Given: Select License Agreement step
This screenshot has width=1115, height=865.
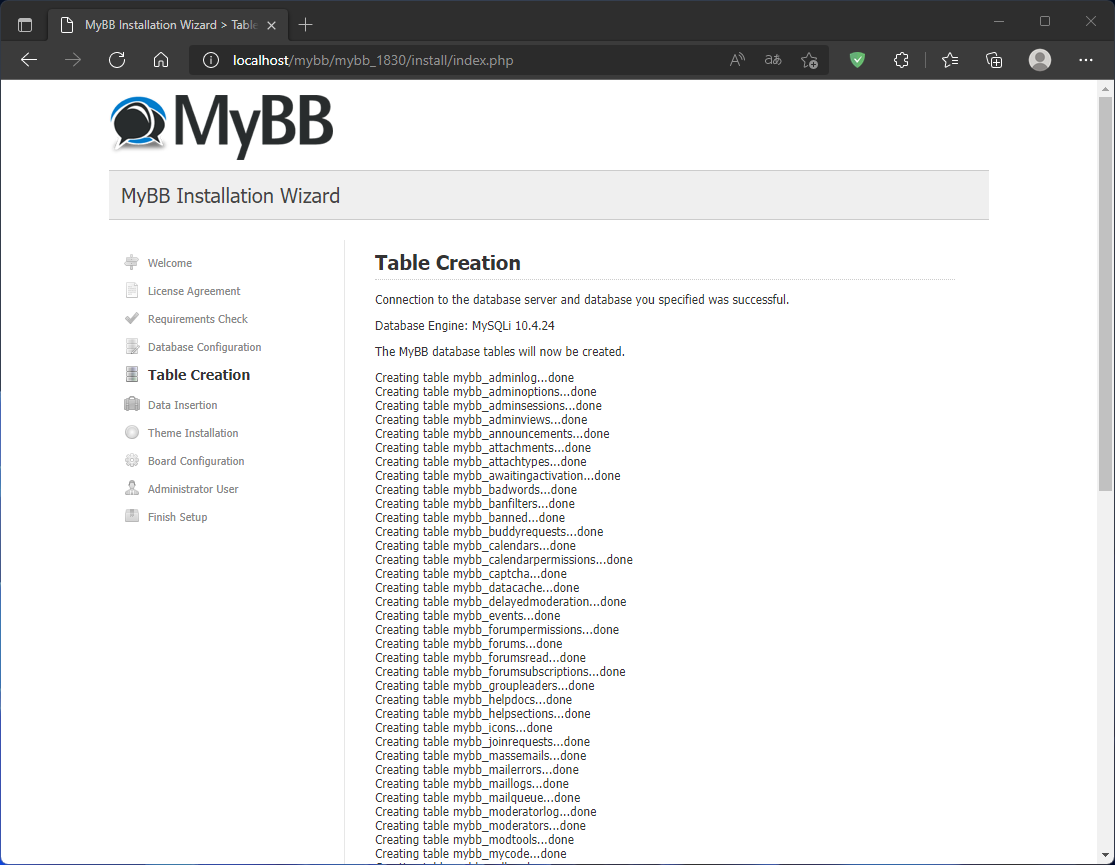Looking at the screenshot, I should click(x=194, y=291).
